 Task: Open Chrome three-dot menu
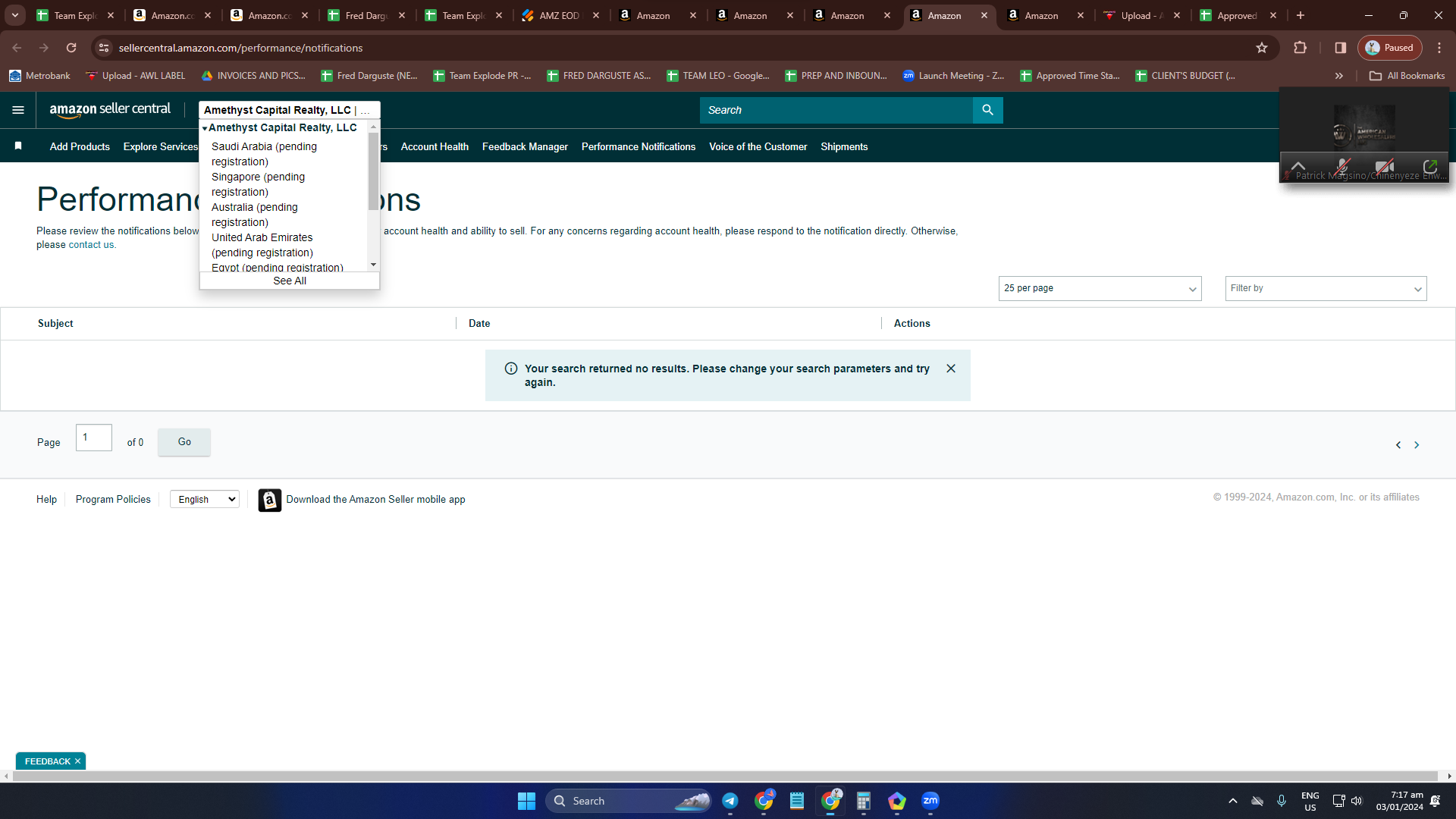coord(1439,48)
